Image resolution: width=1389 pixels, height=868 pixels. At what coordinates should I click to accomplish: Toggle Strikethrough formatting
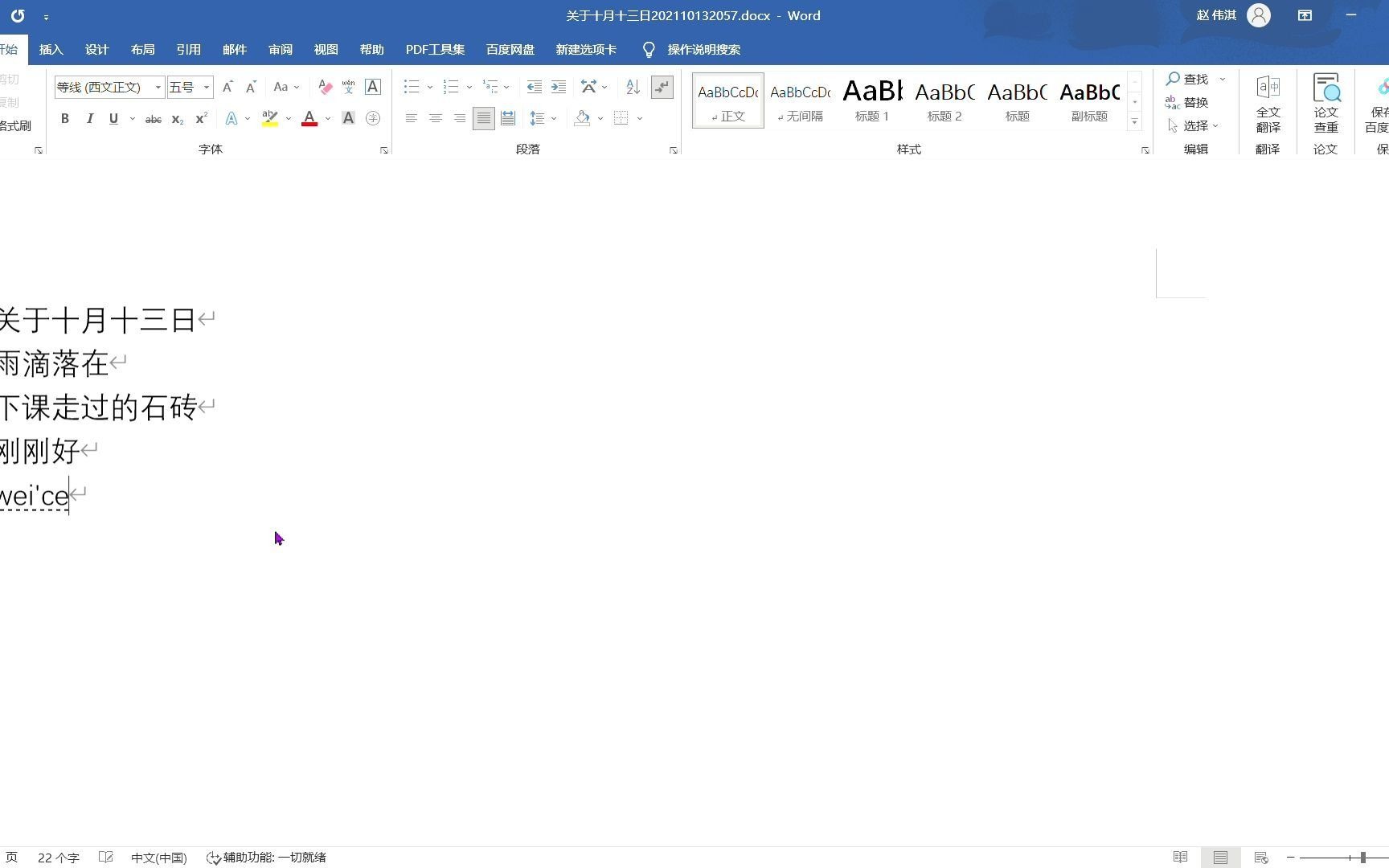pos(153,118)
